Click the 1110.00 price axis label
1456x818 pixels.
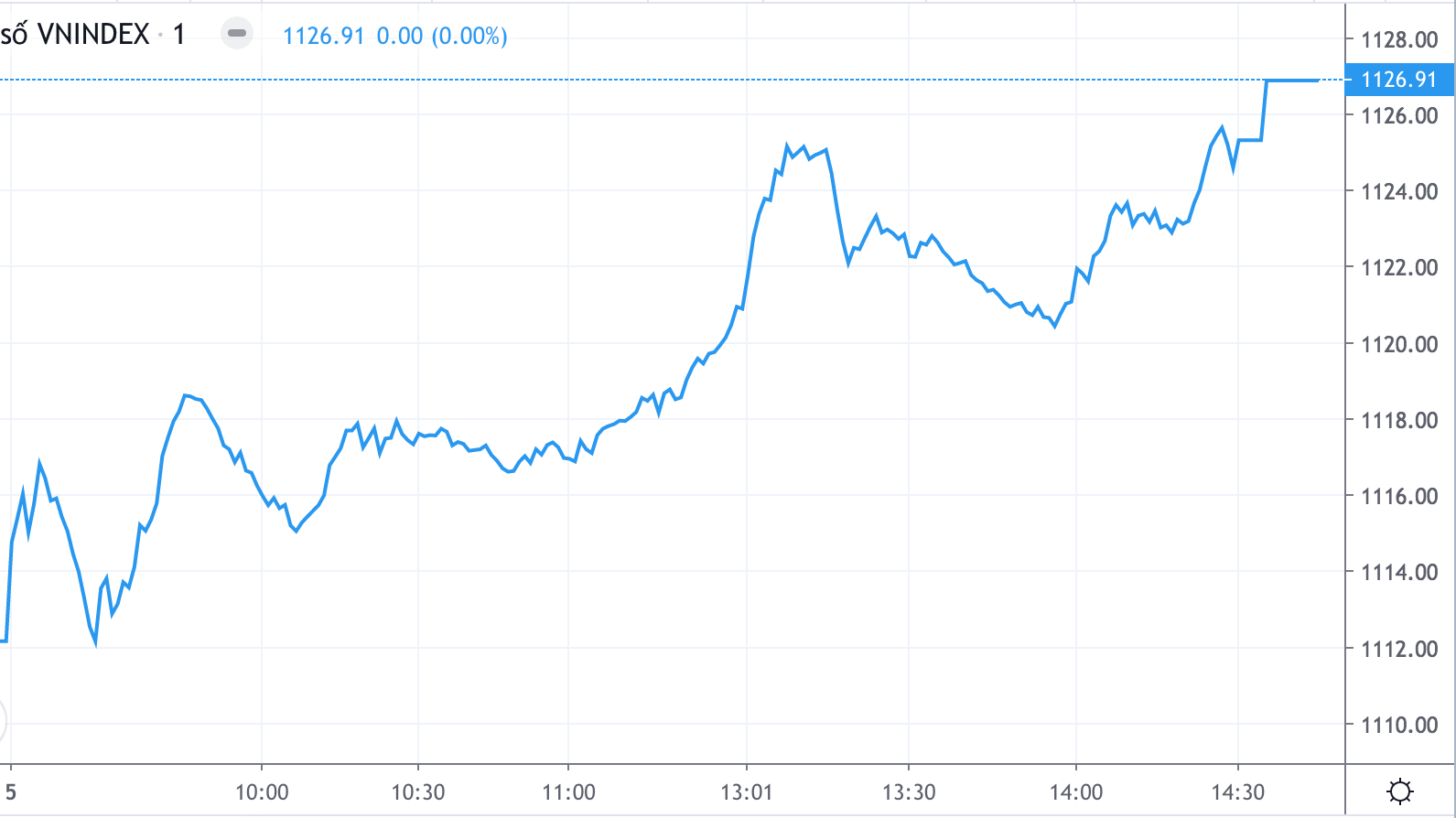click(x=1399, y=725)
